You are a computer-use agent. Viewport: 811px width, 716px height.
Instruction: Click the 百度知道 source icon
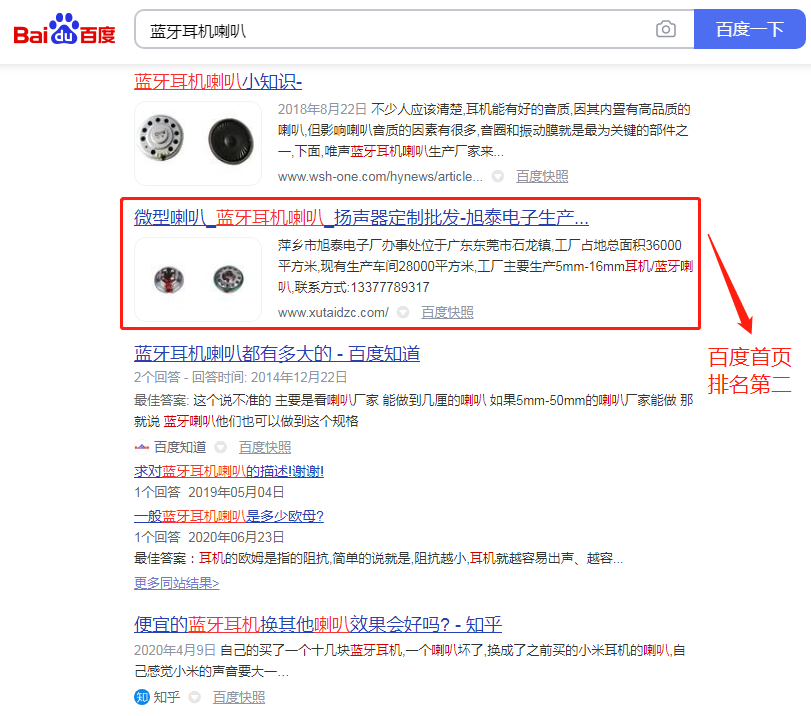(x=142, y=447)
